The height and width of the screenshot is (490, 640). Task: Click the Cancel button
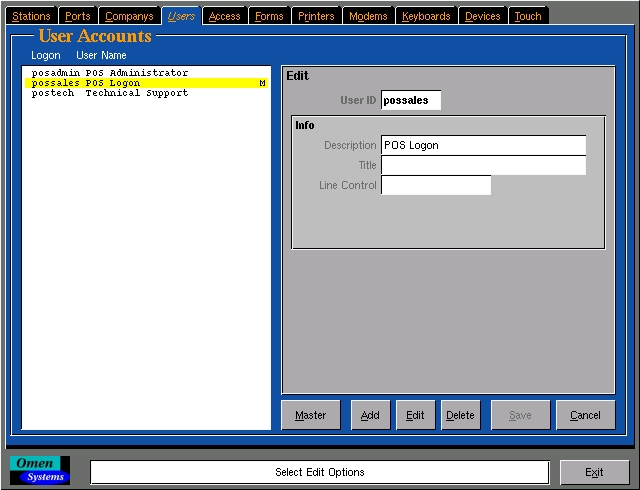click(585, 415)
